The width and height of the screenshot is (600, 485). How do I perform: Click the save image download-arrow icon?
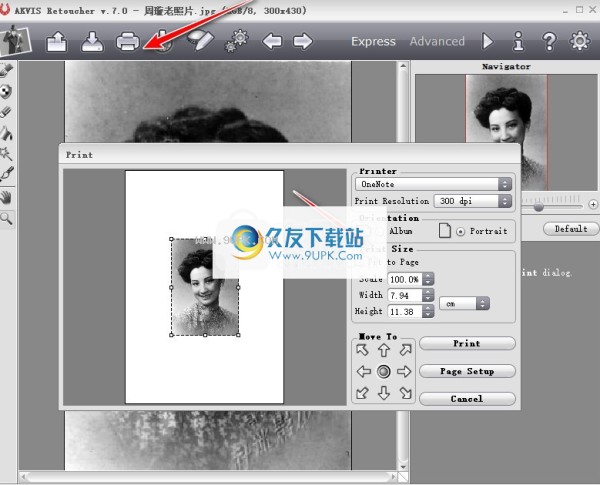point(92,41)
